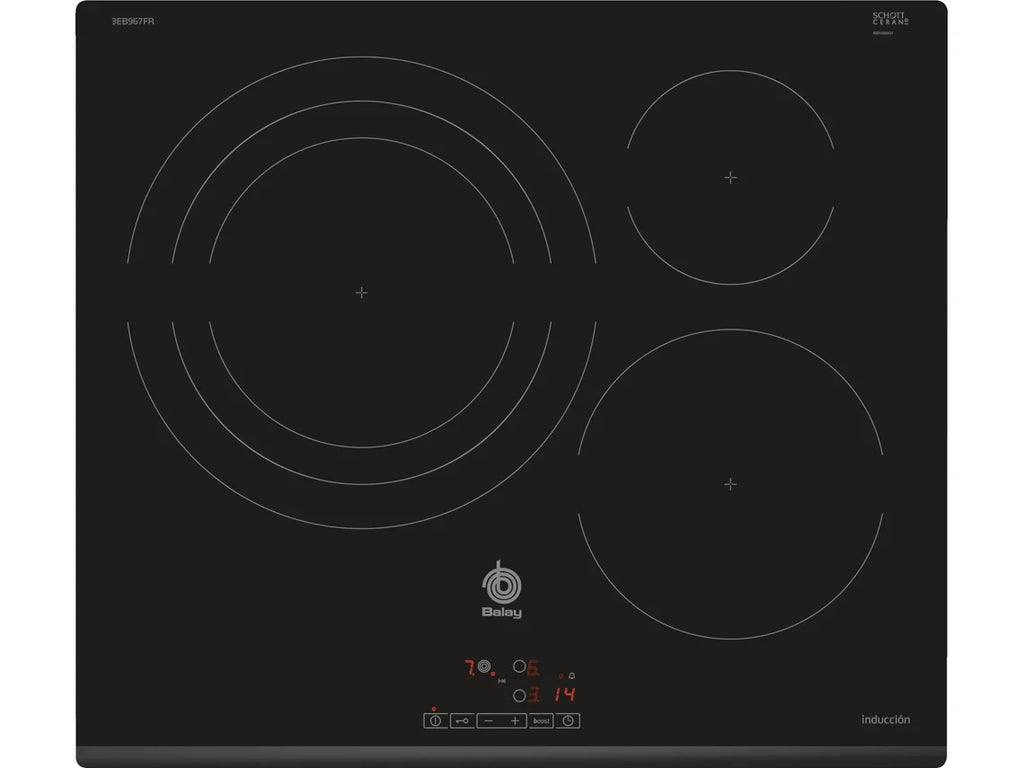Viewport: 1024px width, 768px height.
Task: Activate the boost function key
Action: pos(541,720)
